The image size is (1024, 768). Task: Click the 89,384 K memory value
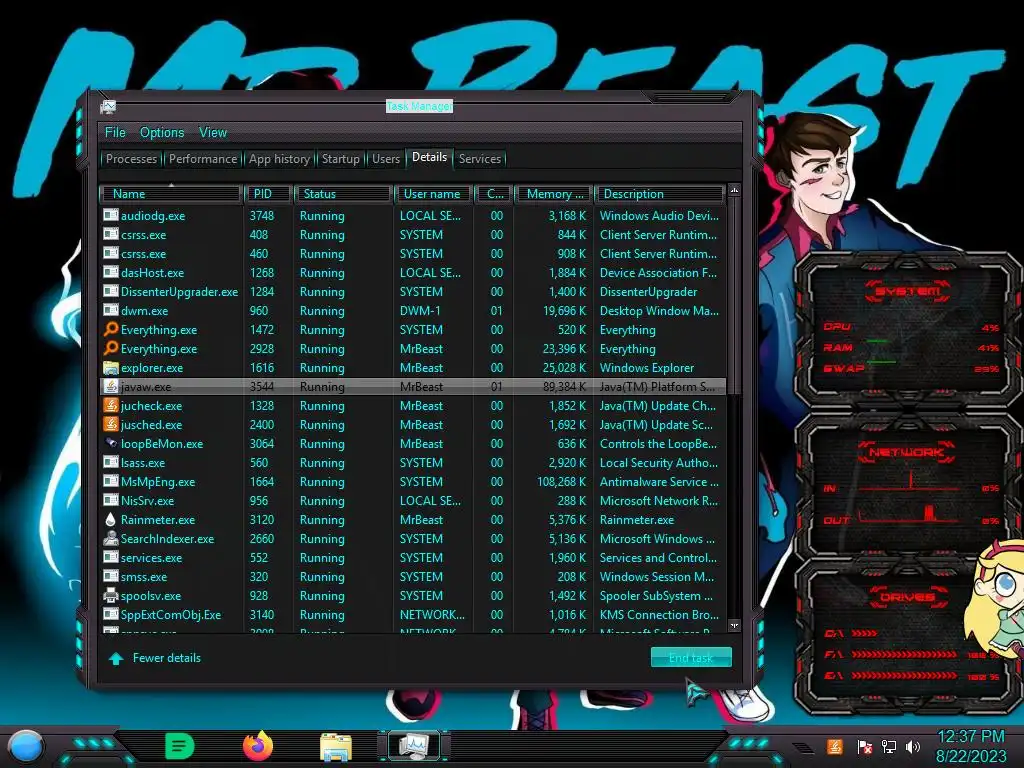tap(565, 386)
